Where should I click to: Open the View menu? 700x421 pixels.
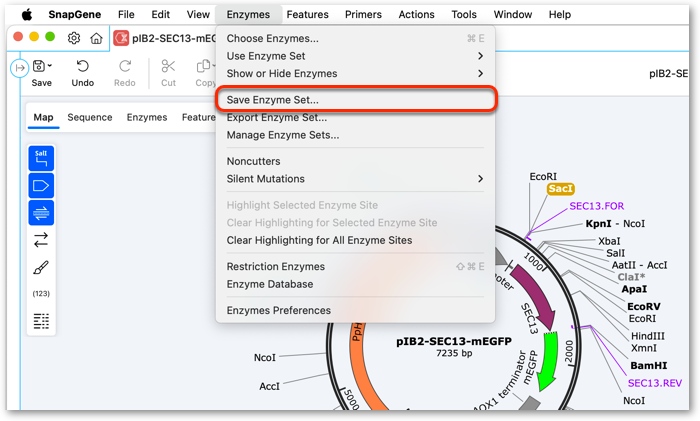(198, 15)
